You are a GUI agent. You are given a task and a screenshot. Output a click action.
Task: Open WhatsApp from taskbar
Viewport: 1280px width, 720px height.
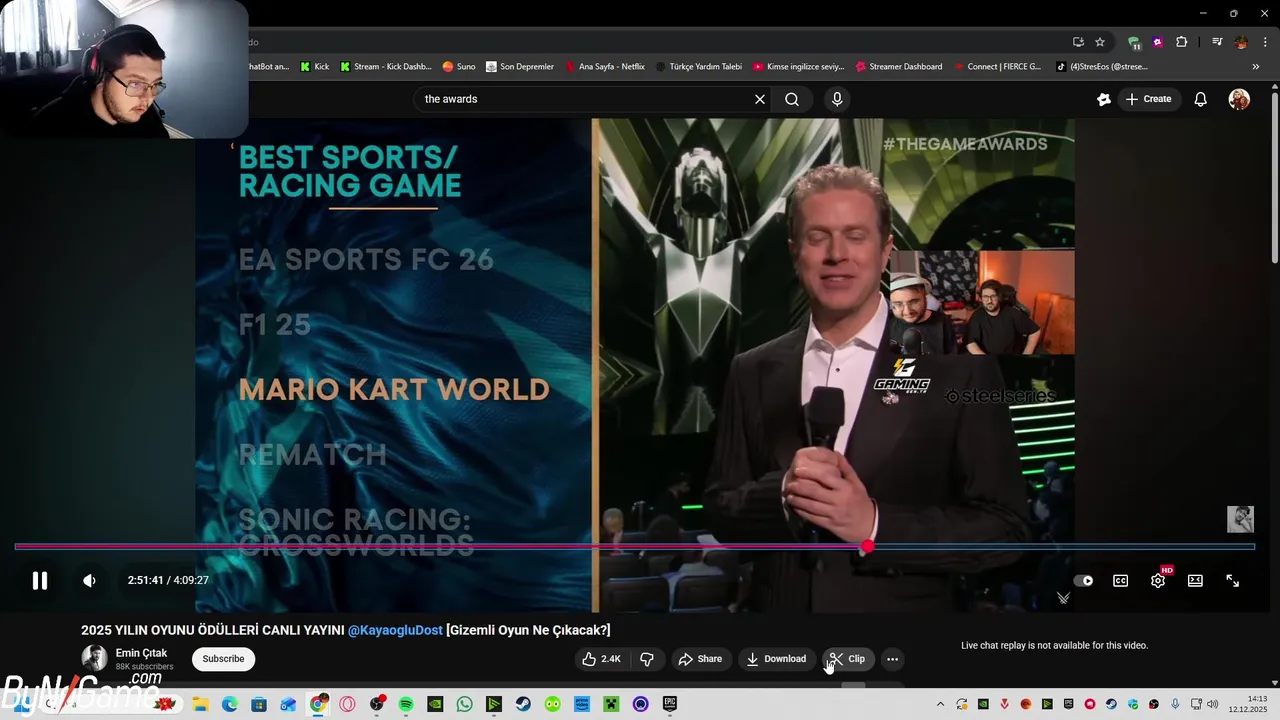(x=465, y=704)
